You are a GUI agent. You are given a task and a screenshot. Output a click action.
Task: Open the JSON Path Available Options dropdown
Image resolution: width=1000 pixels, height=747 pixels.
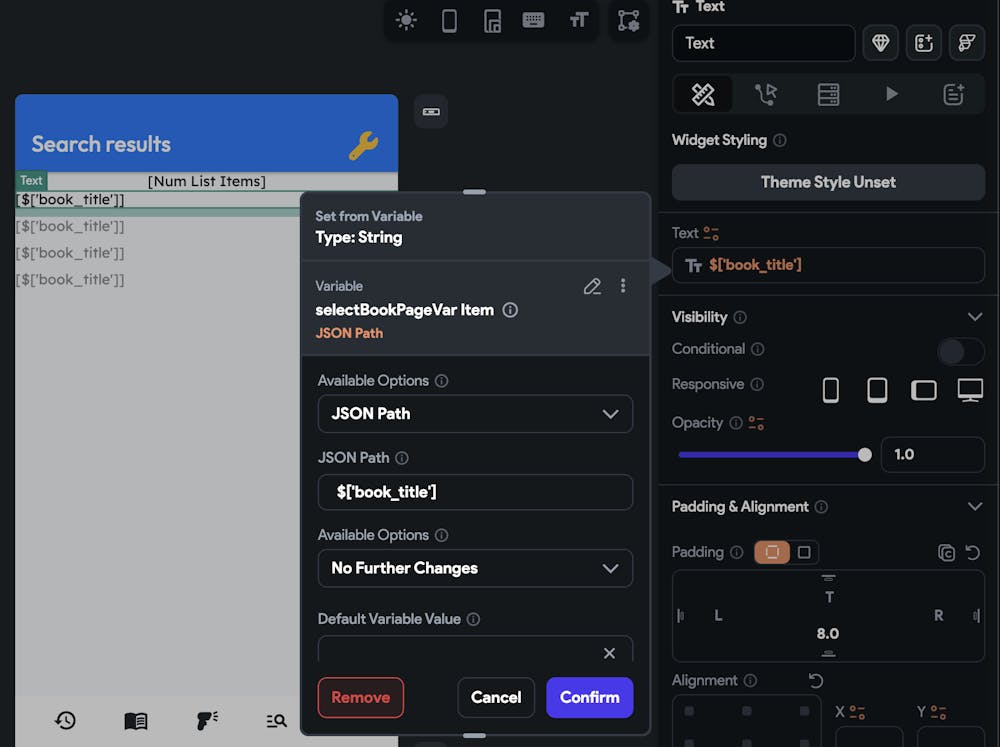tap(475, 414)
